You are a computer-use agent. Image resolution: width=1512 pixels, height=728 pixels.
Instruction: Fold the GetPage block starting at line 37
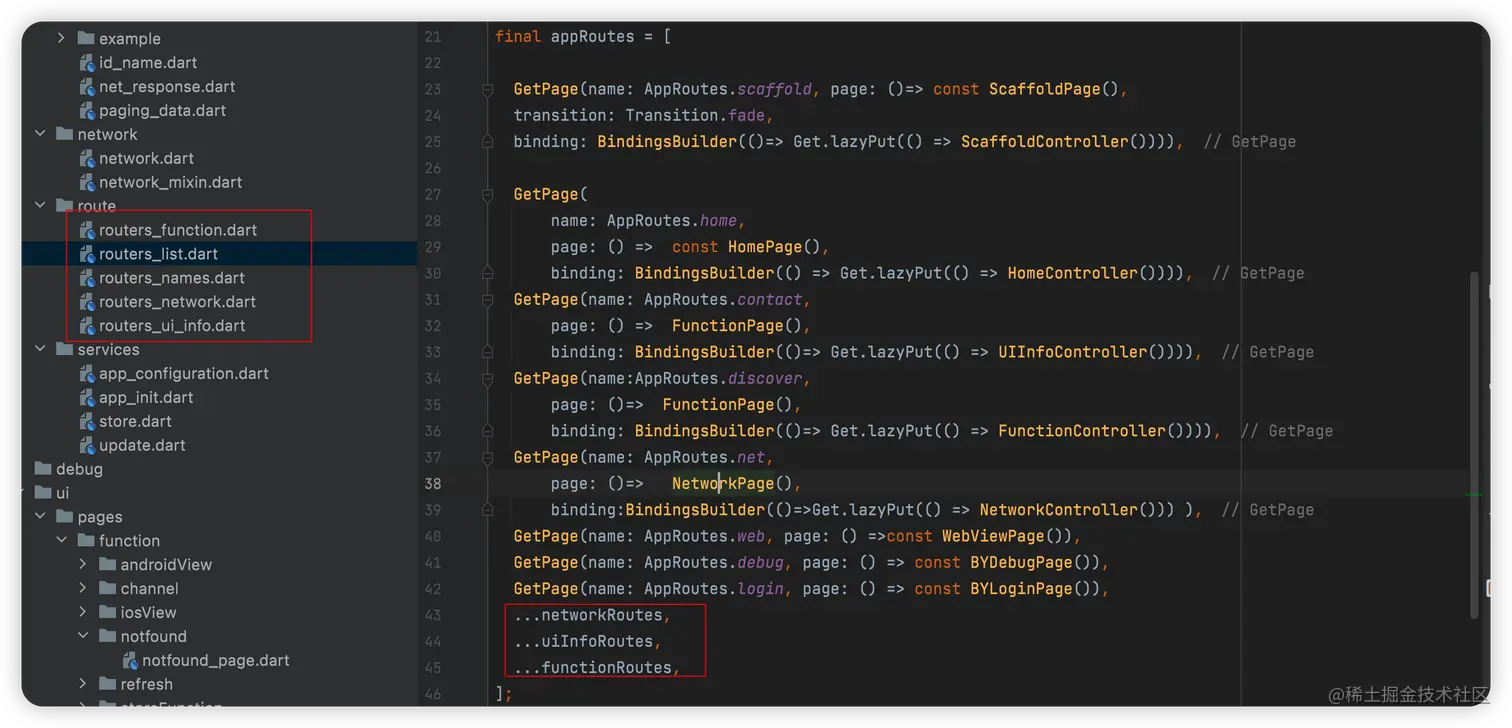pyautogui.click(x=488, y=457)
